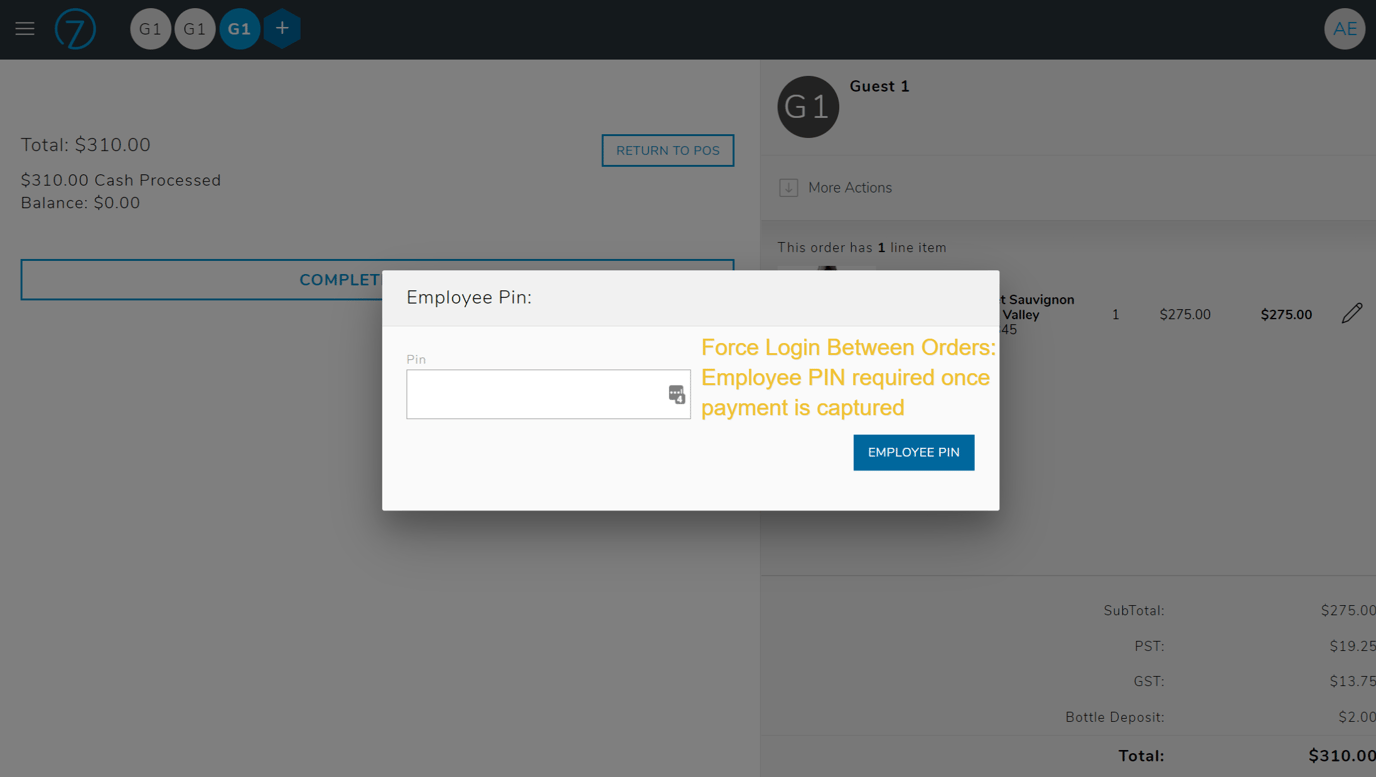Switch to the first G1 guest tab
Screen dimensions: 1376x777
(x=150, y=28)
